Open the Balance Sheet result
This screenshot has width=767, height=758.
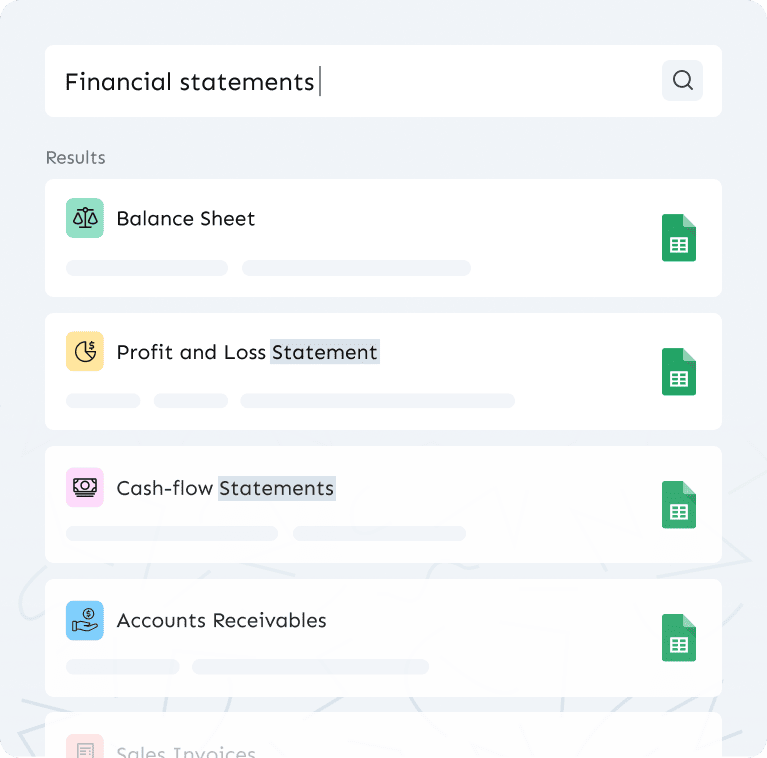point(186,219)
